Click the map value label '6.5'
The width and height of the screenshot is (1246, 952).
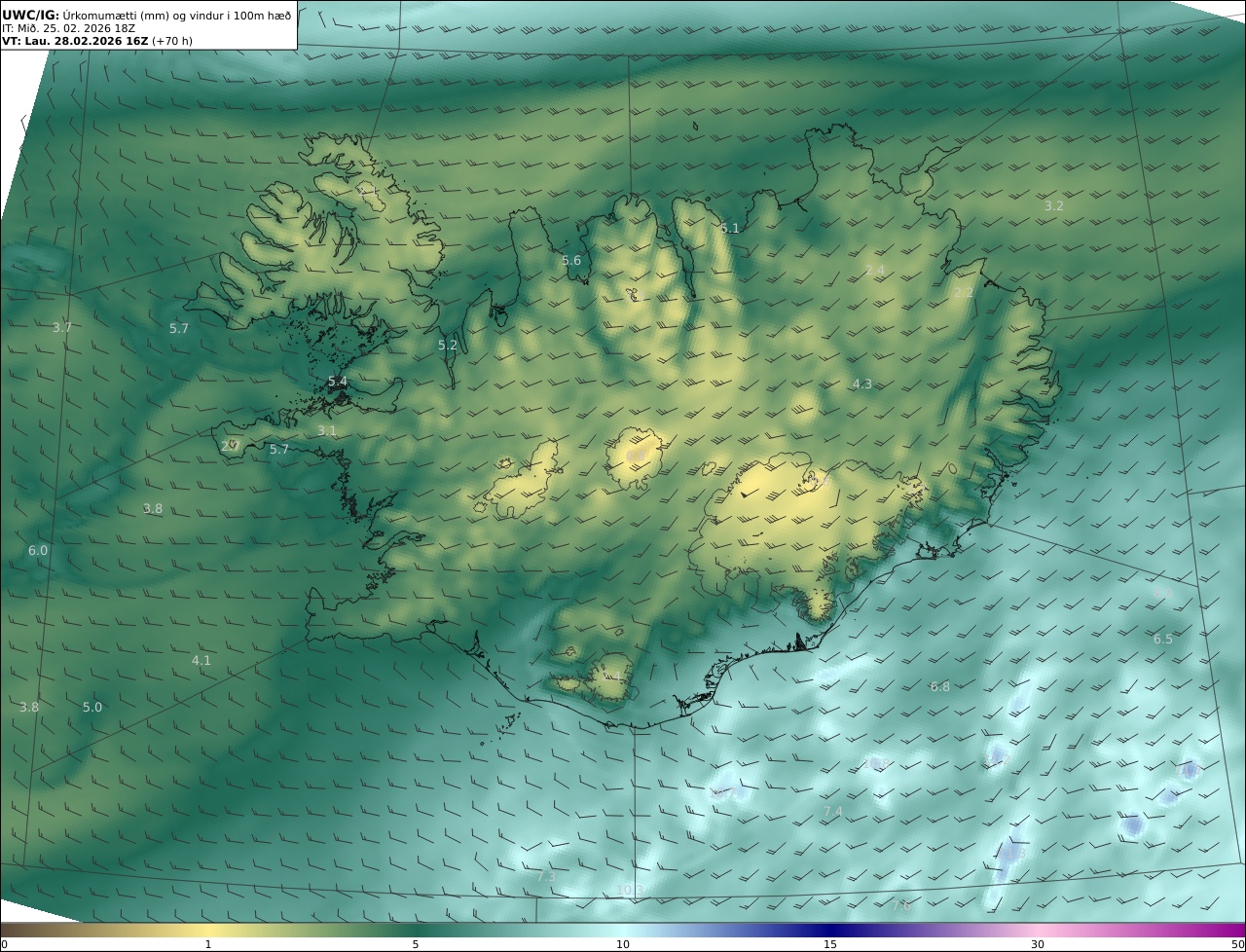click(1163, 639)
